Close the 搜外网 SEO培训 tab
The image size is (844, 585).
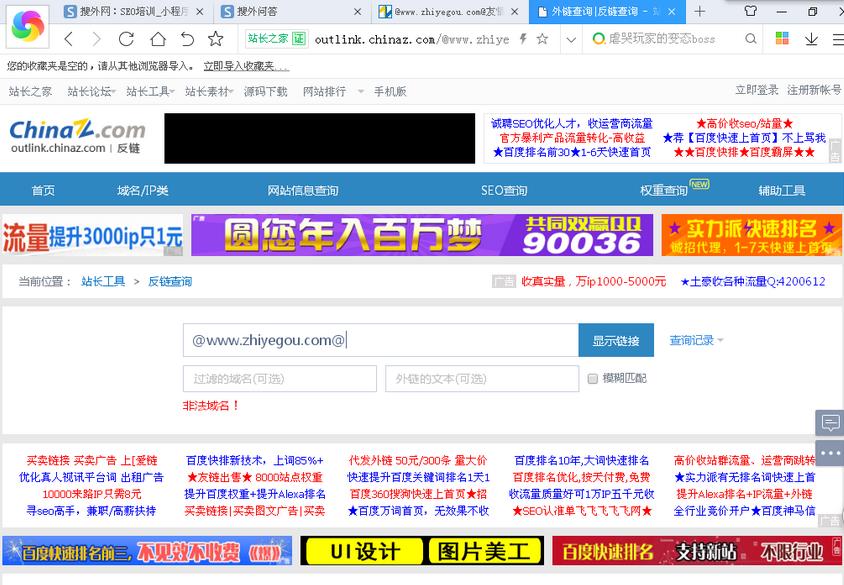(200, 11)
